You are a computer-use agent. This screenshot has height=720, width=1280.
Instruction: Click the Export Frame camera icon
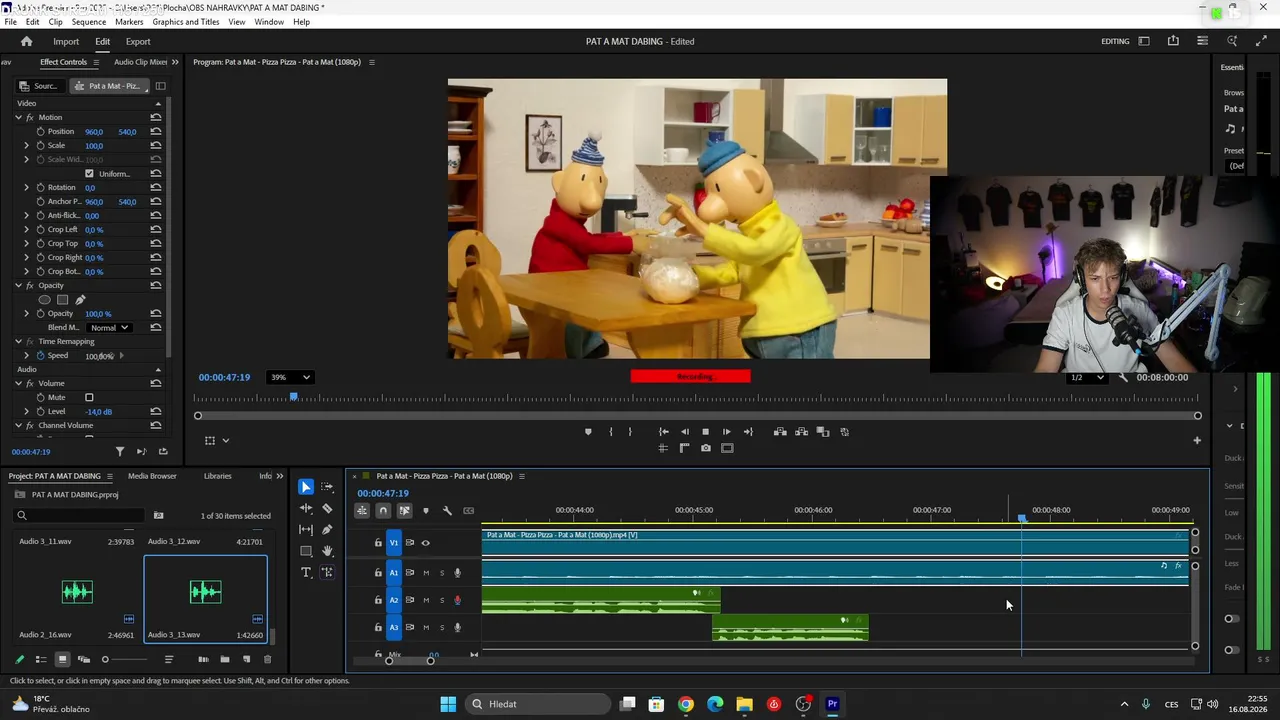pyautogui.click(x=706, y=448)
